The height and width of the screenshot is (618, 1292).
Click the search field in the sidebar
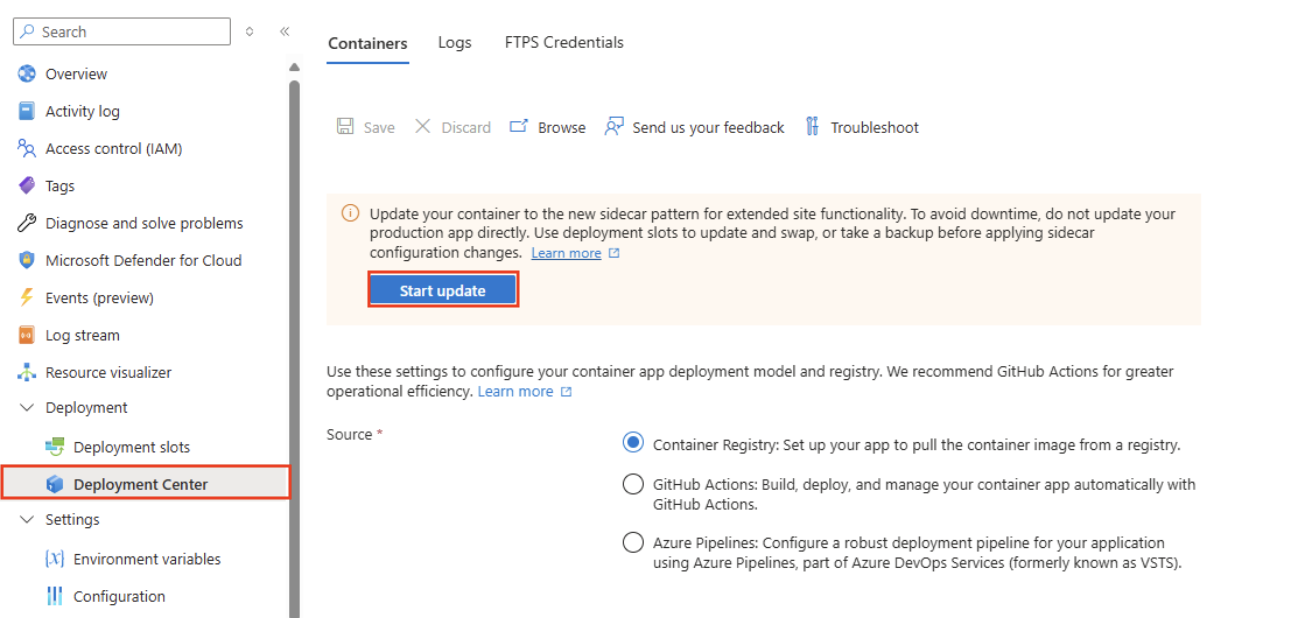[x=120, y=31]
